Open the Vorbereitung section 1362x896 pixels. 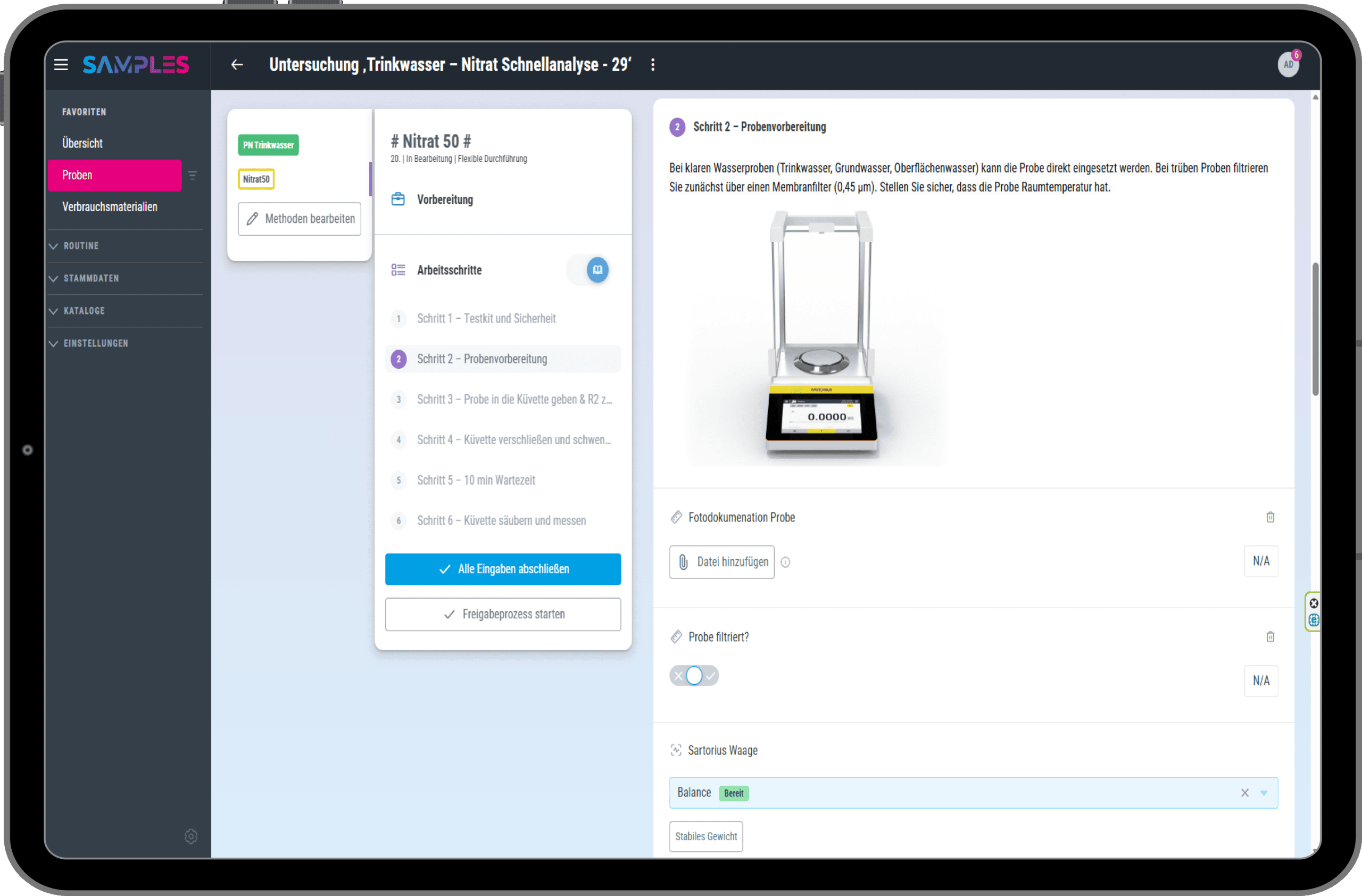pyautogui.click(x=445, y=200)
